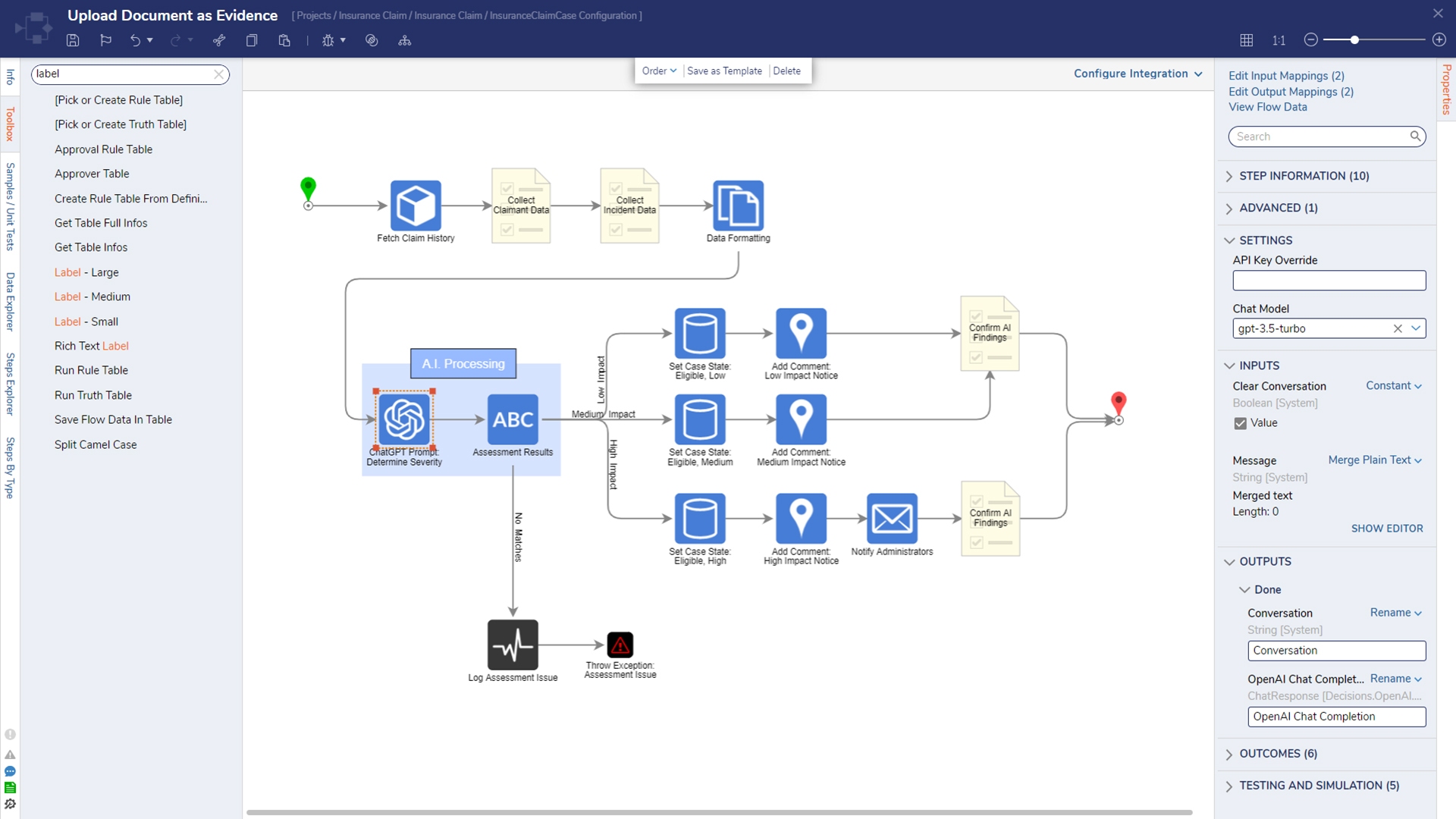The height and width of the screenshot is (819, 1456).
Task: Undo the last change with the undo arrow
Action: click(x=135, y=41)
